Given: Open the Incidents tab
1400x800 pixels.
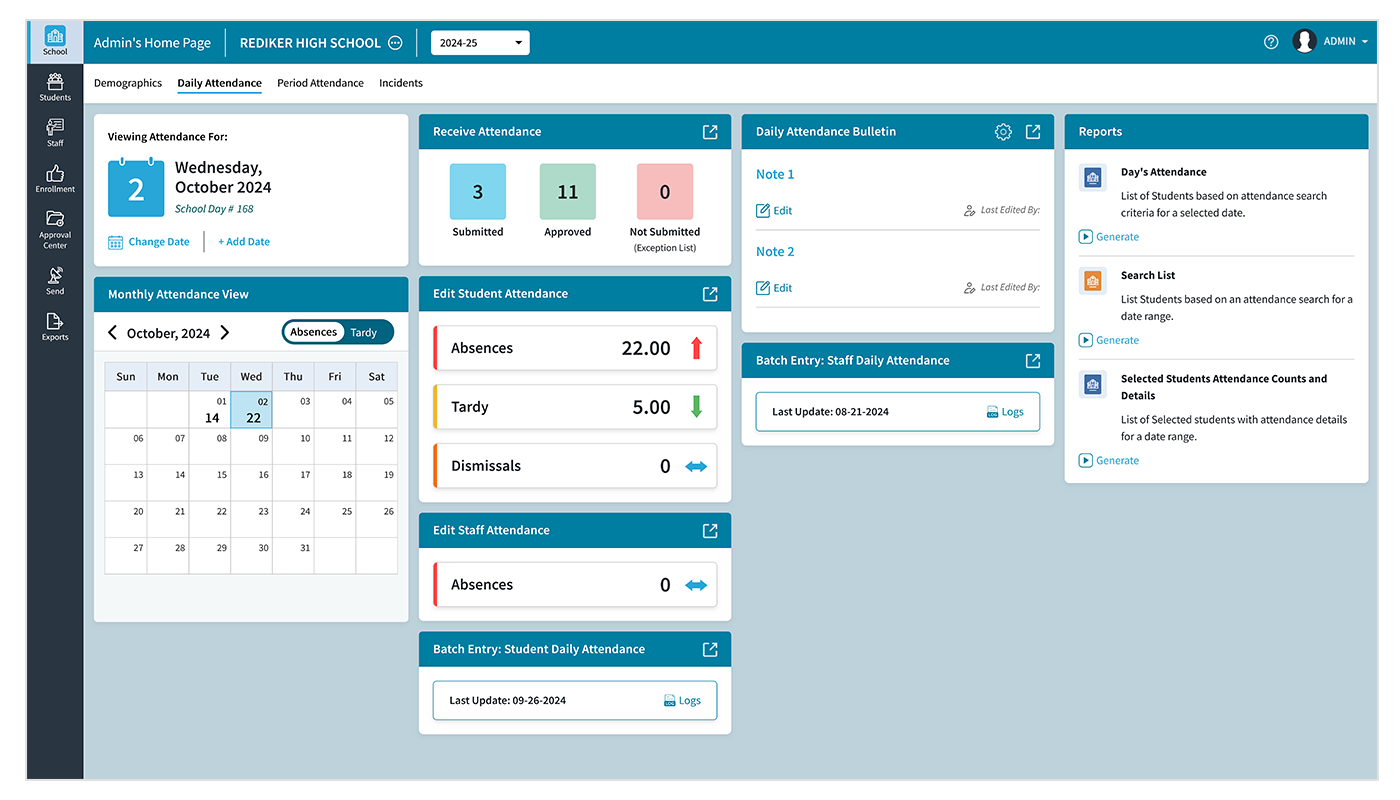Looking at the screenshot, I should coord(400,83).
